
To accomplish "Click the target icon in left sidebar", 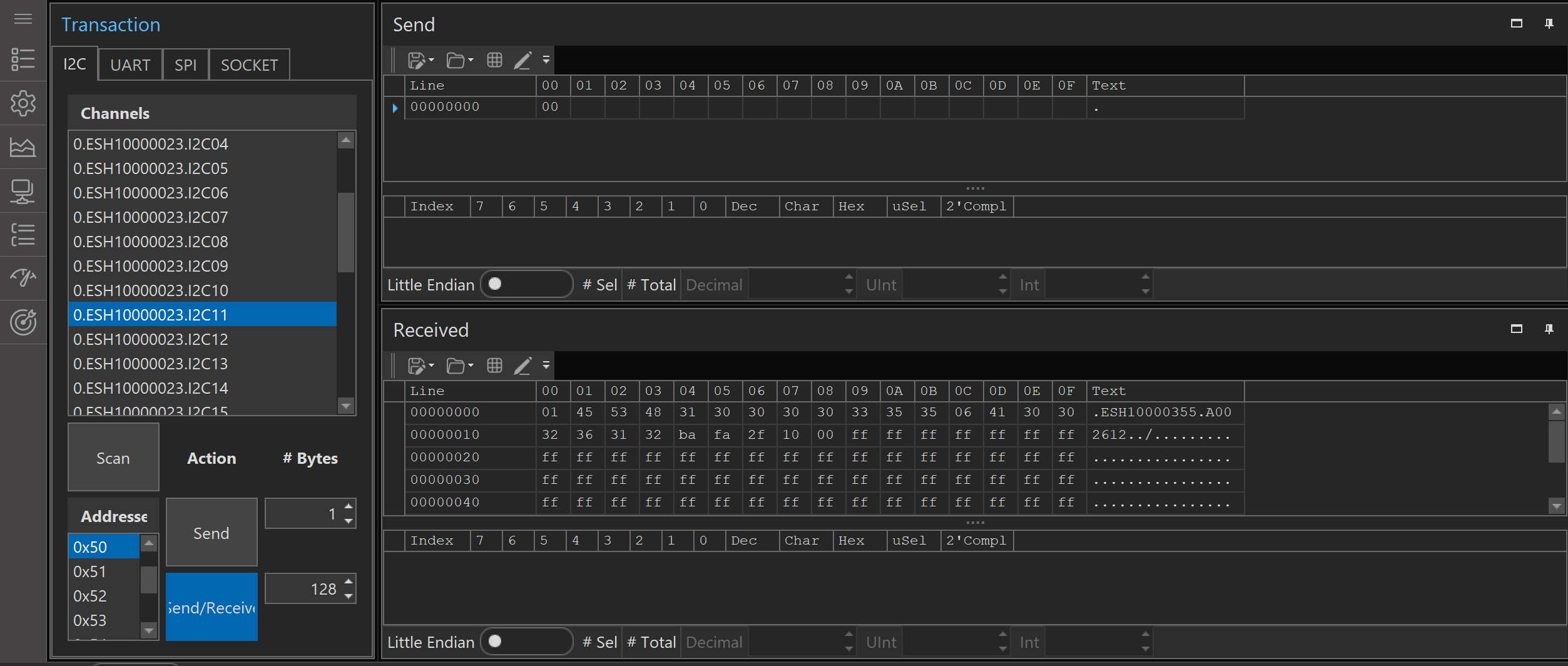I will pos(23,322).
